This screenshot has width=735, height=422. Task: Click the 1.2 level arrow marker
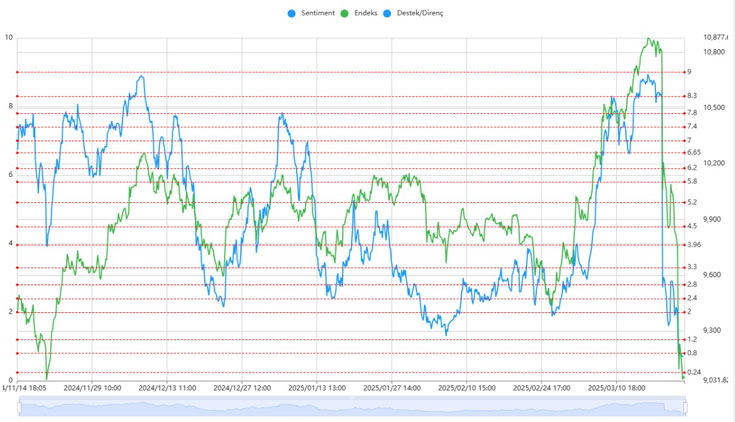(683, 340)
